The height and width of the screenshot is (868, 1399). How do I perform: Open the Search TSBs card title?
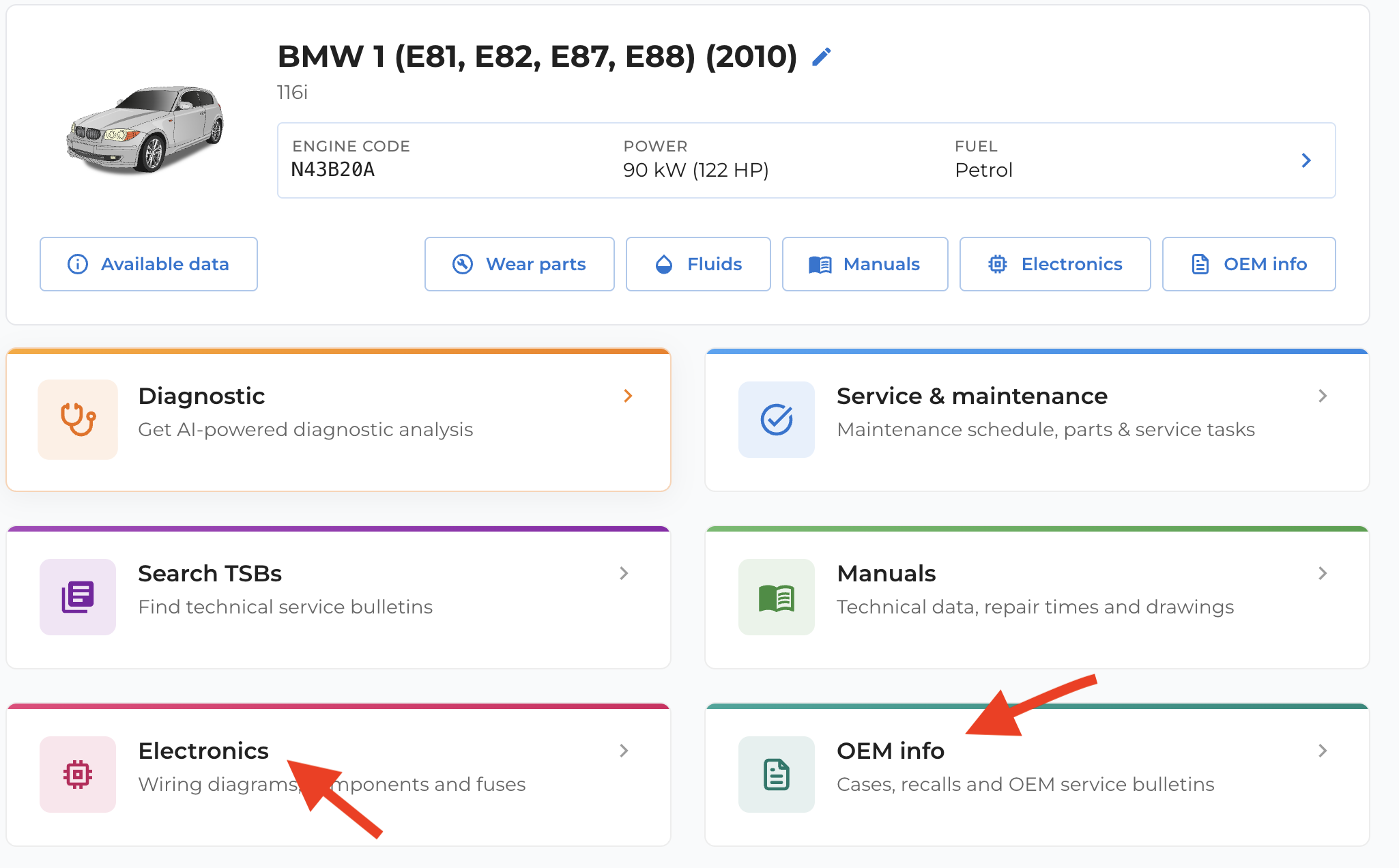pos(210,573)
